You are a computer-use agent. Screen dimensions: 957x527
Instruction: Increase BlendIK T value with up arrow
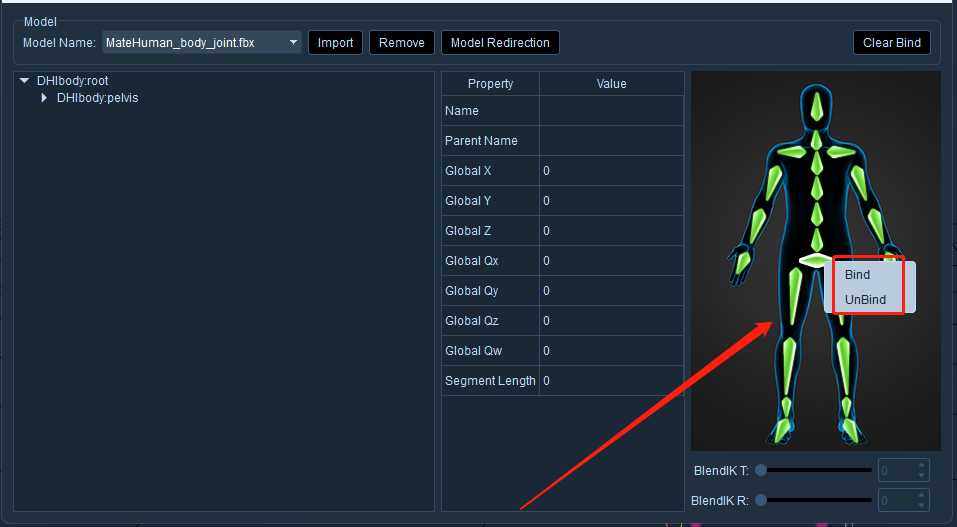[921, 466]
